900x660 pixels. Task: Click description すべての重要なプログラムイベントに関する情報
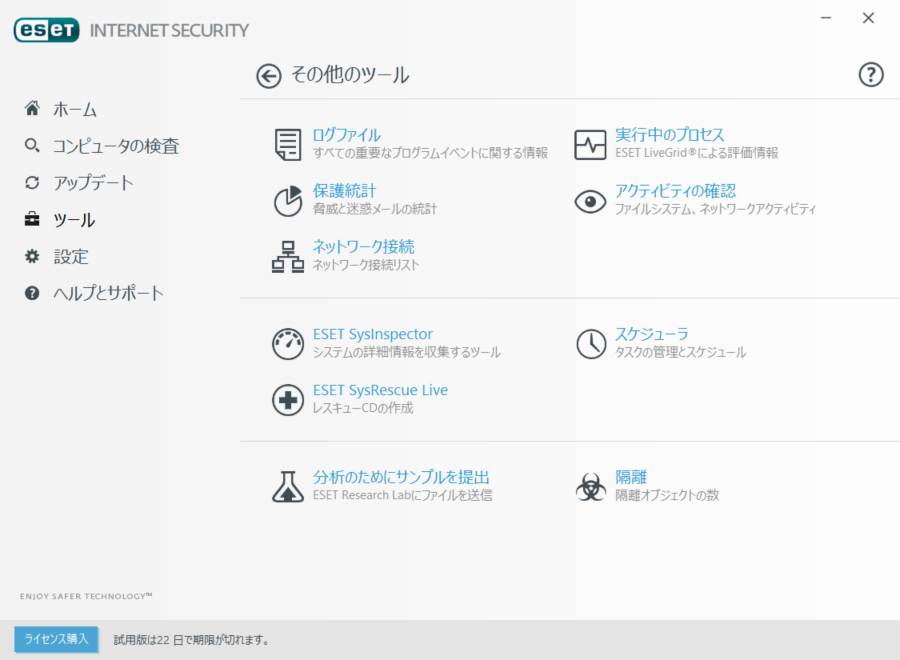click(430, 153)
